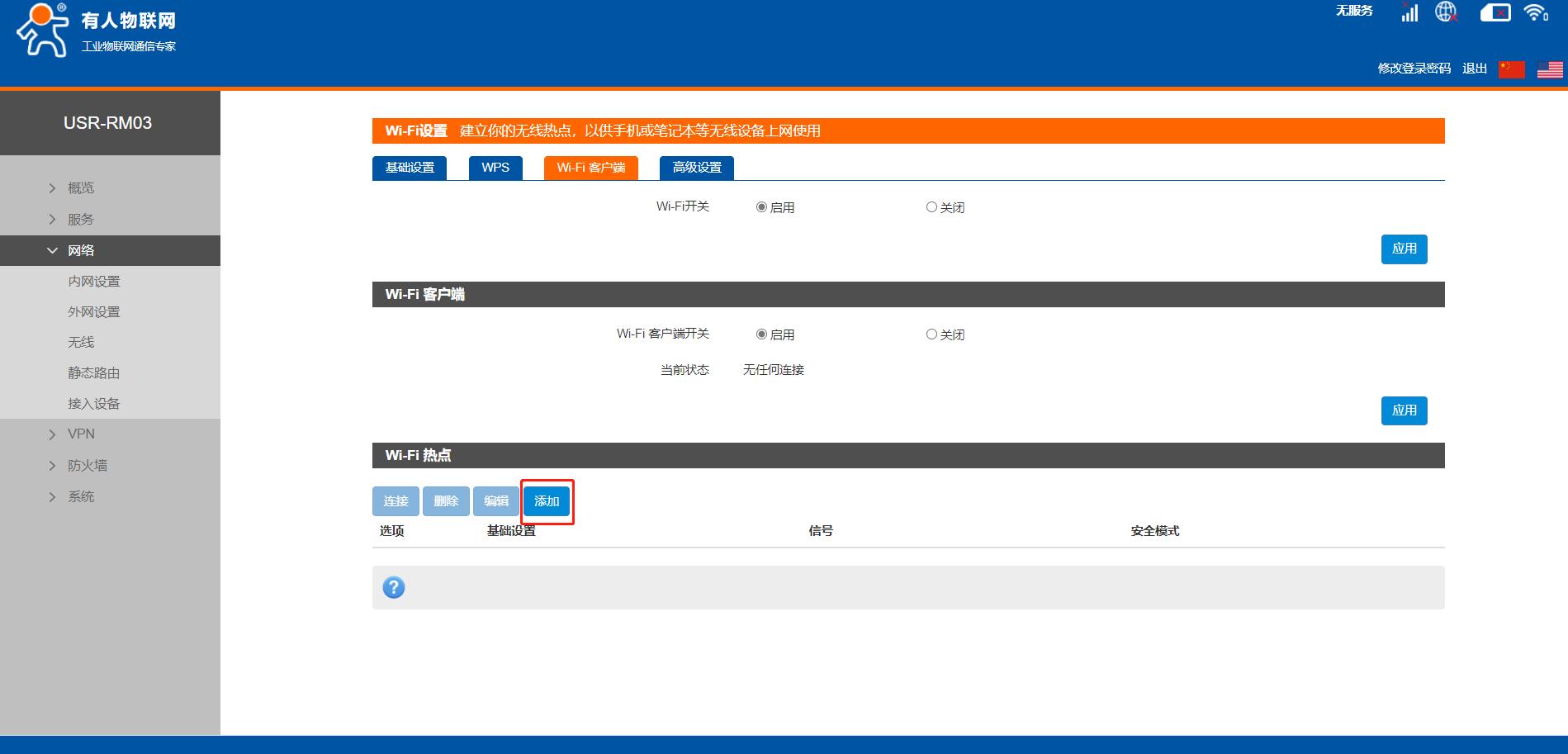
Task: Select 关闭 for Wi-Fi开关
Action: (x=931, y=207)
